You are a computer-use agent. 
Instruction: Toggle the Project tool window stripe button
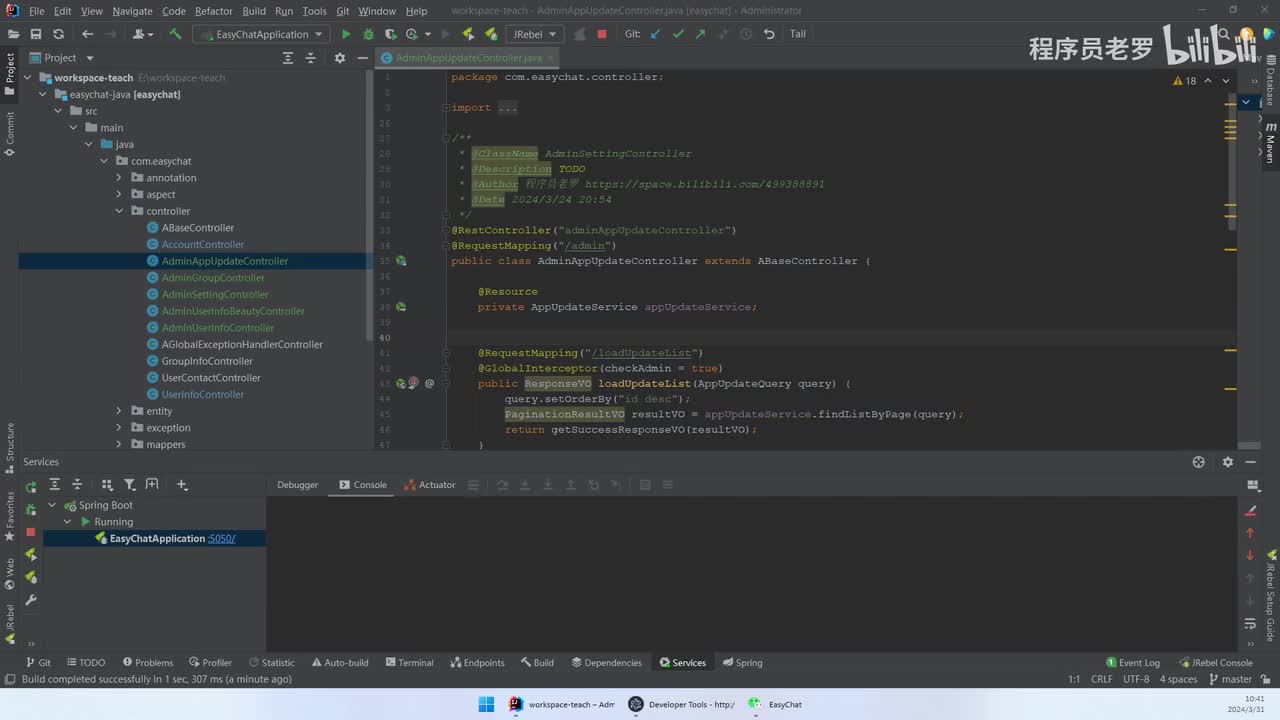[10, 74]
